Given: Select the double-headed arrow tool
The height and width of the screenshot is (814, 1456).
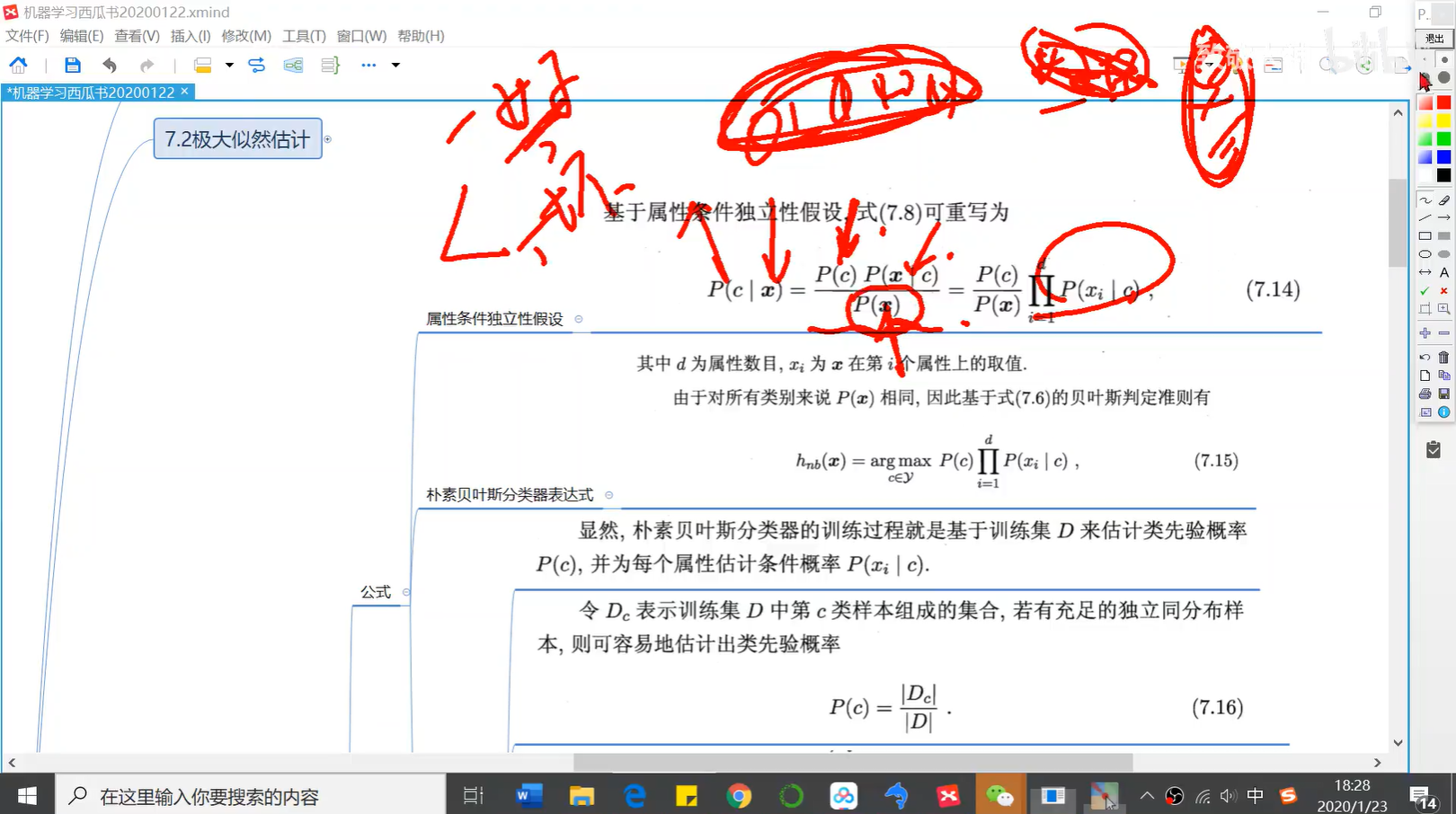Looking at the screenshot, I should (x=1425, y=272).
